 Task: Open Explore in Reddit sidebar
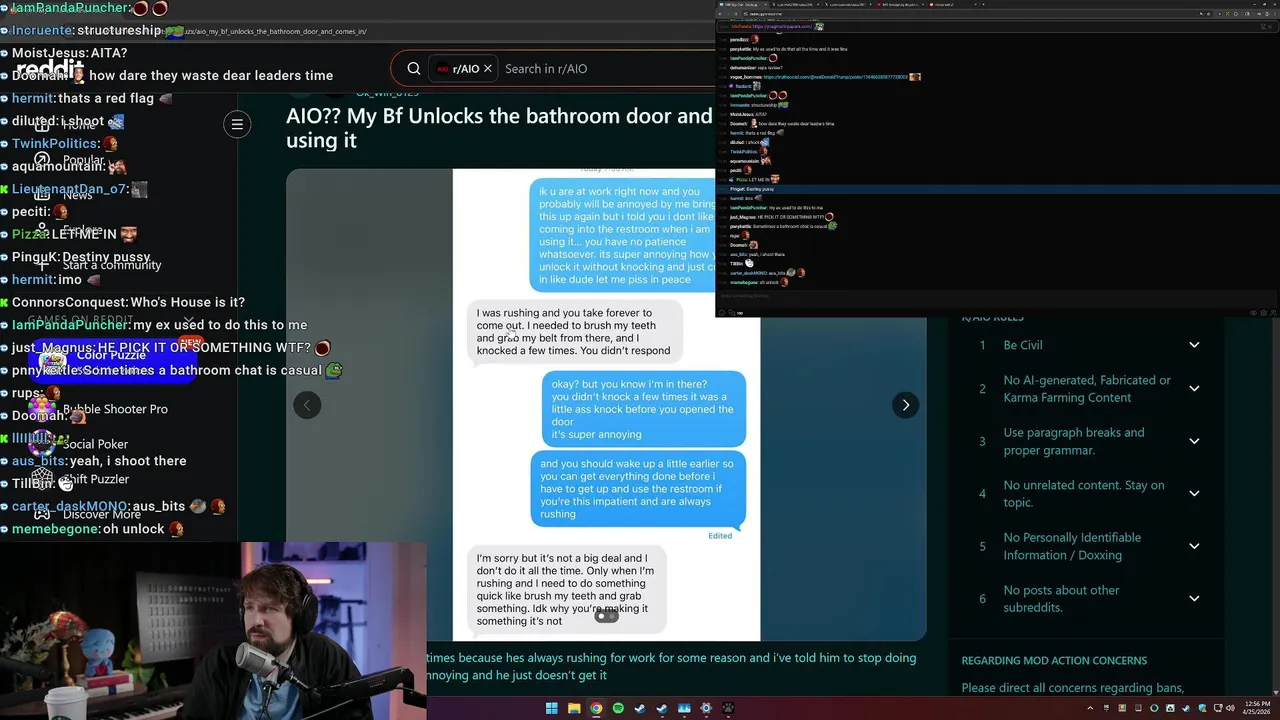[69, 230]
